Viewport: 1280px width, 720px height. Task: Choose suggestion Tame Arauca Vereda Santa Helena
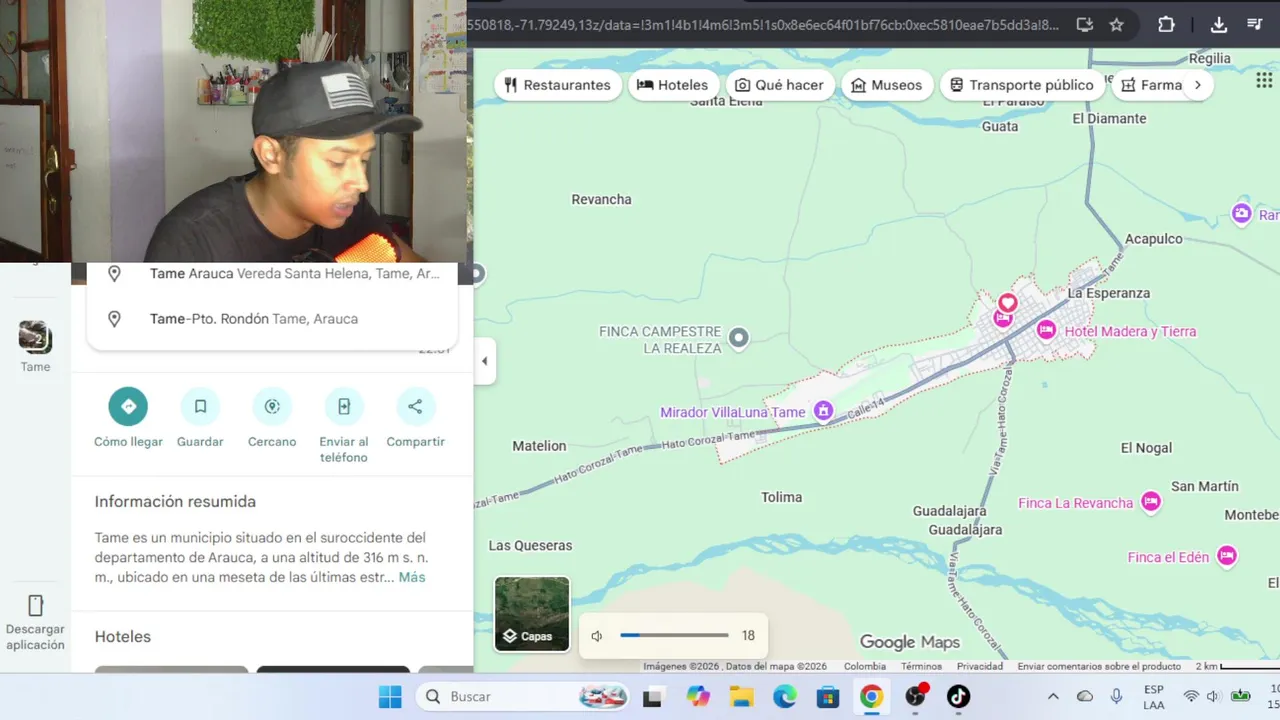tap(272, 273)
